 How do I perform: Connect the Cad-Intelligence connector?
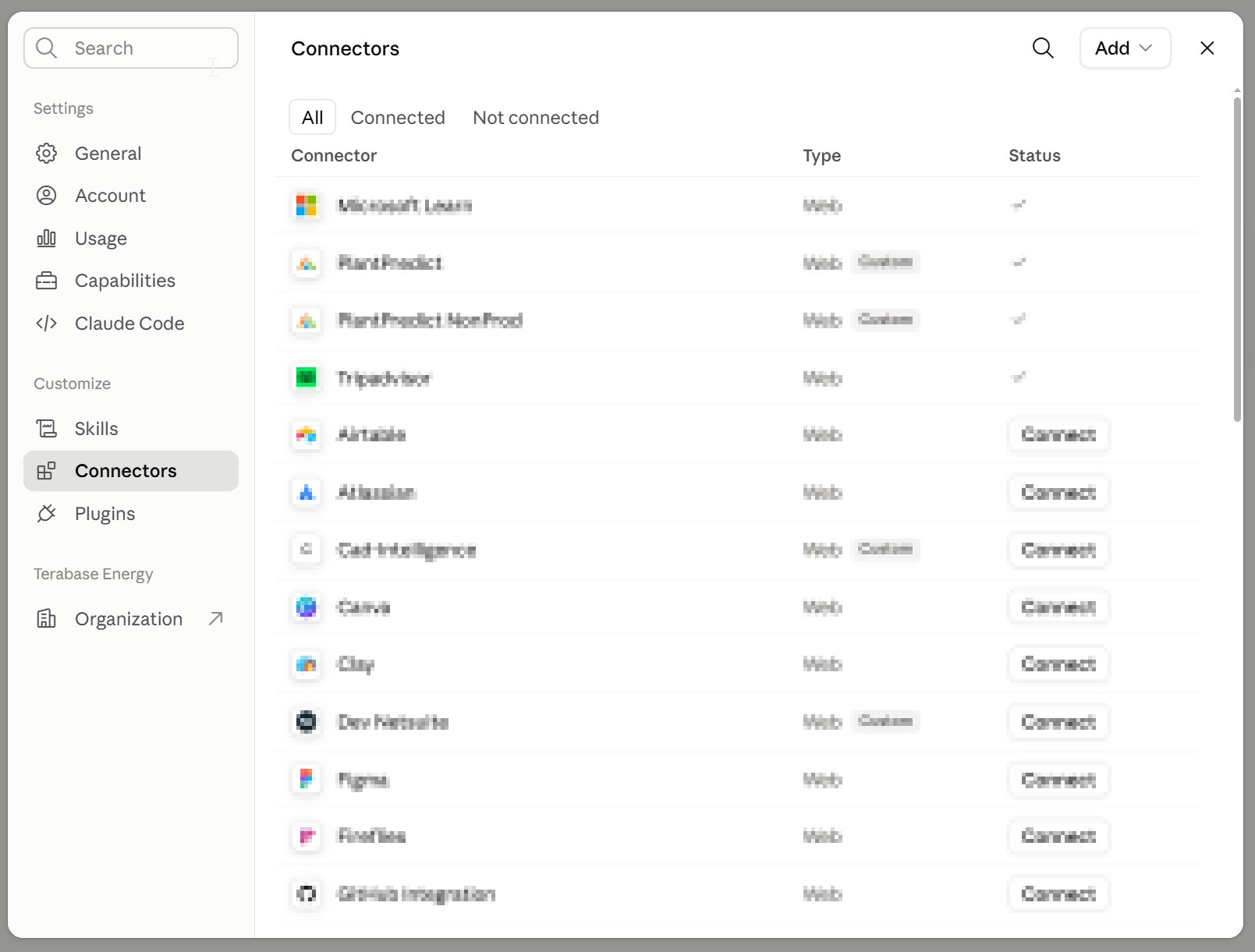point(1058,550)
